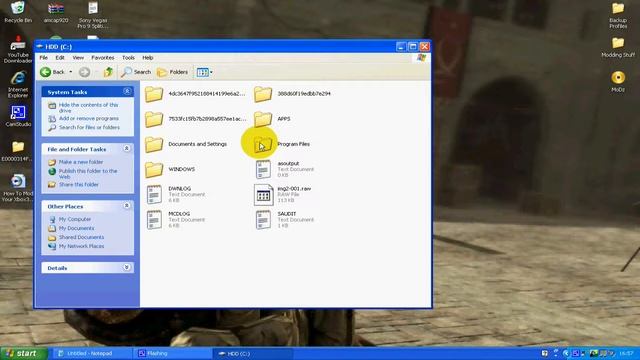Collapse the File and Folder Tasks panel
The width and height of the screenshot is (640, 360).
127,149
